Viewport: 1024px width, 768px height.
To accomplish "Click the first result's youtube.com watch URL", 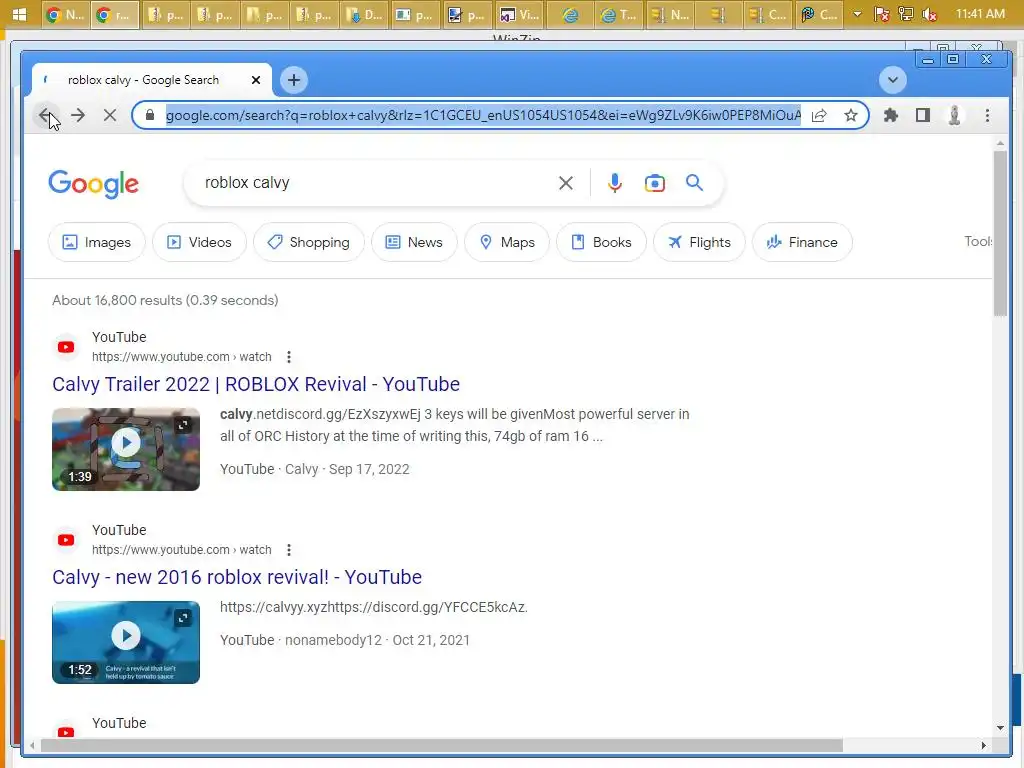I will 182,357.
